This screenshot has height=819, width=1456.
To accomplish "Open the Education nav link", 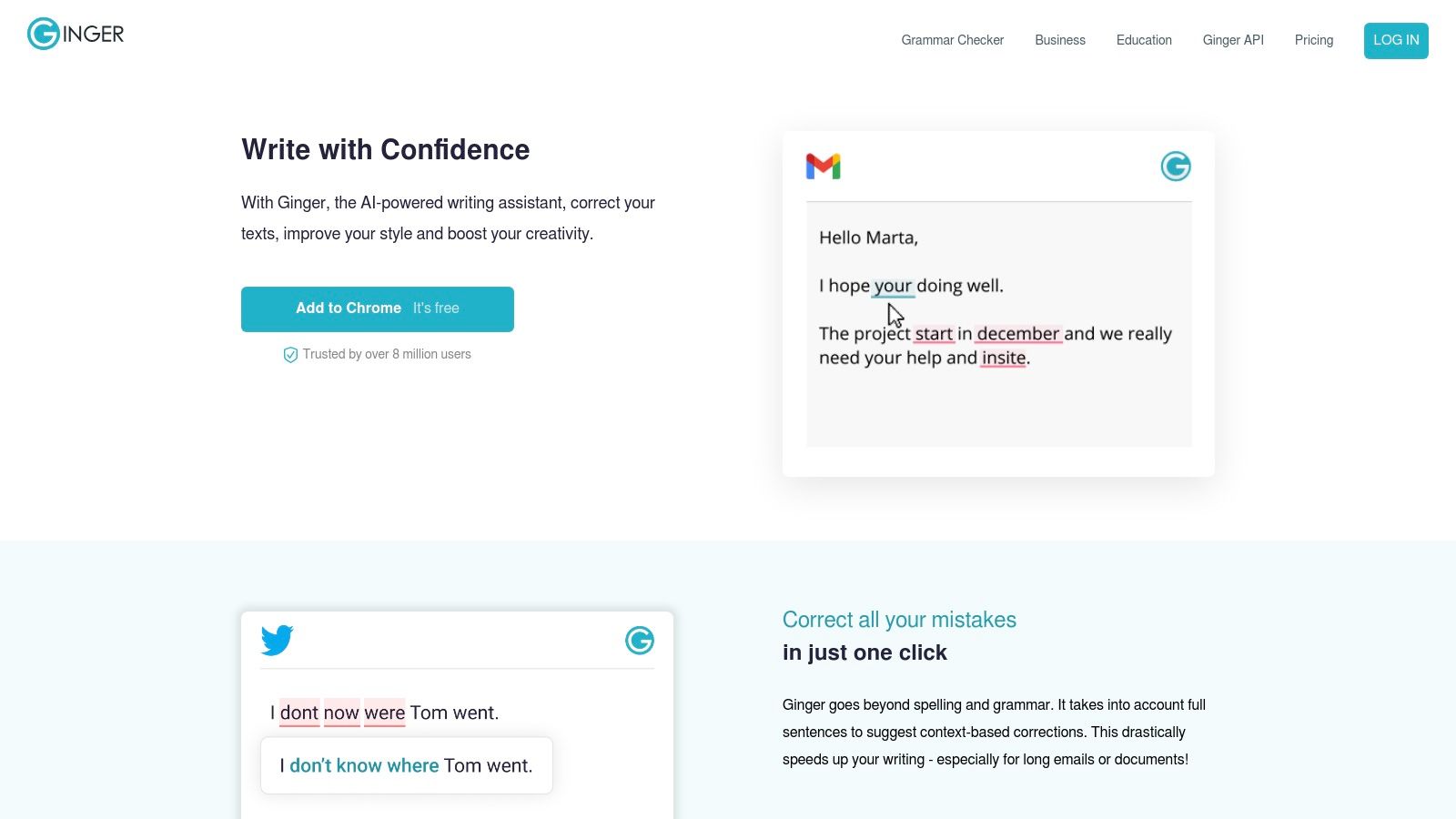I will click(x=1143, y=40).
